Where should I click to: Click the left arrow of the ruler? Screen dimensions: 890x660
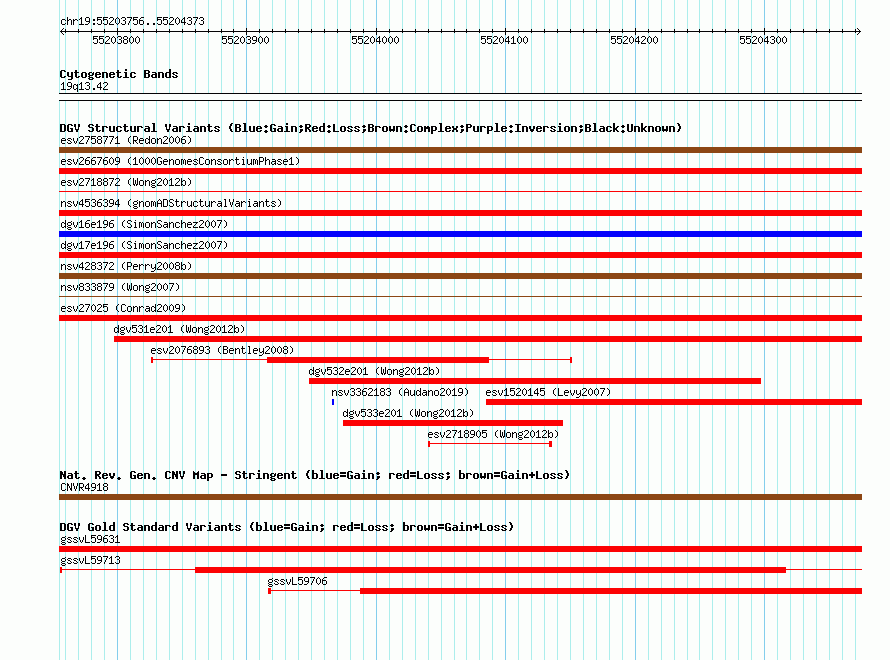tap(62, 32)
